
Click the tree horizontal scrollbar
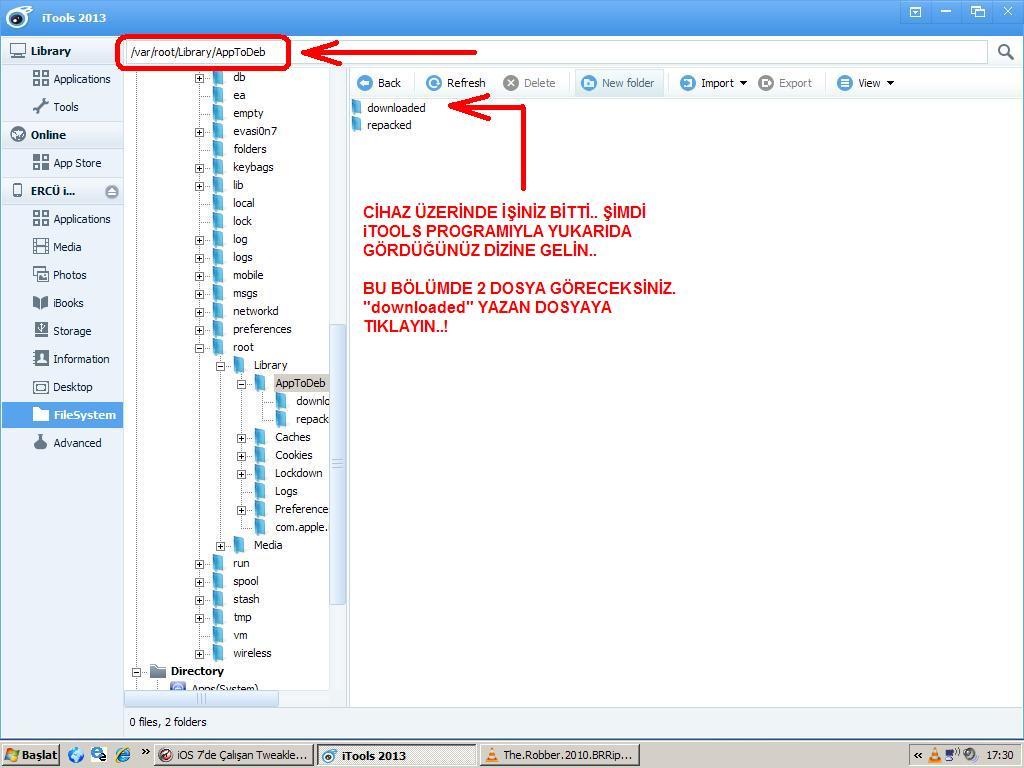coord(201,699)
